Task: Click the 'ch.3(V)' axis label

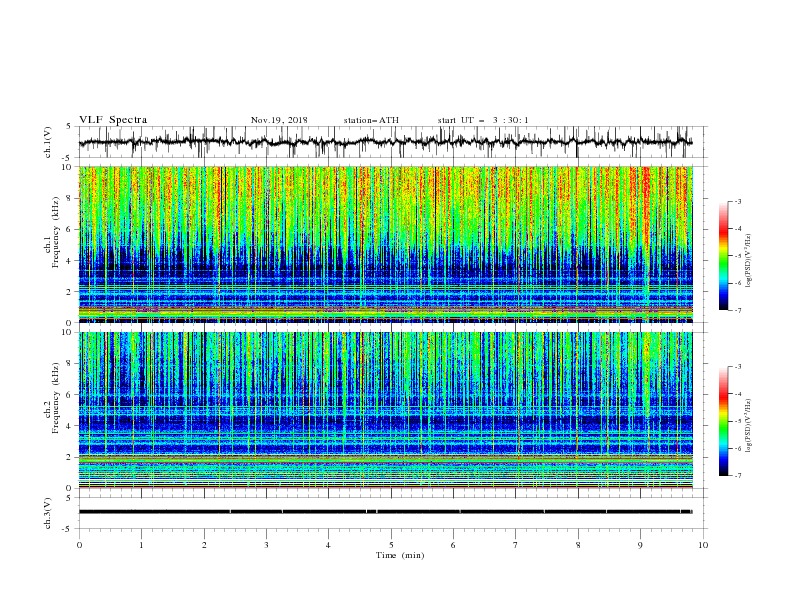Action: [48, 513]
